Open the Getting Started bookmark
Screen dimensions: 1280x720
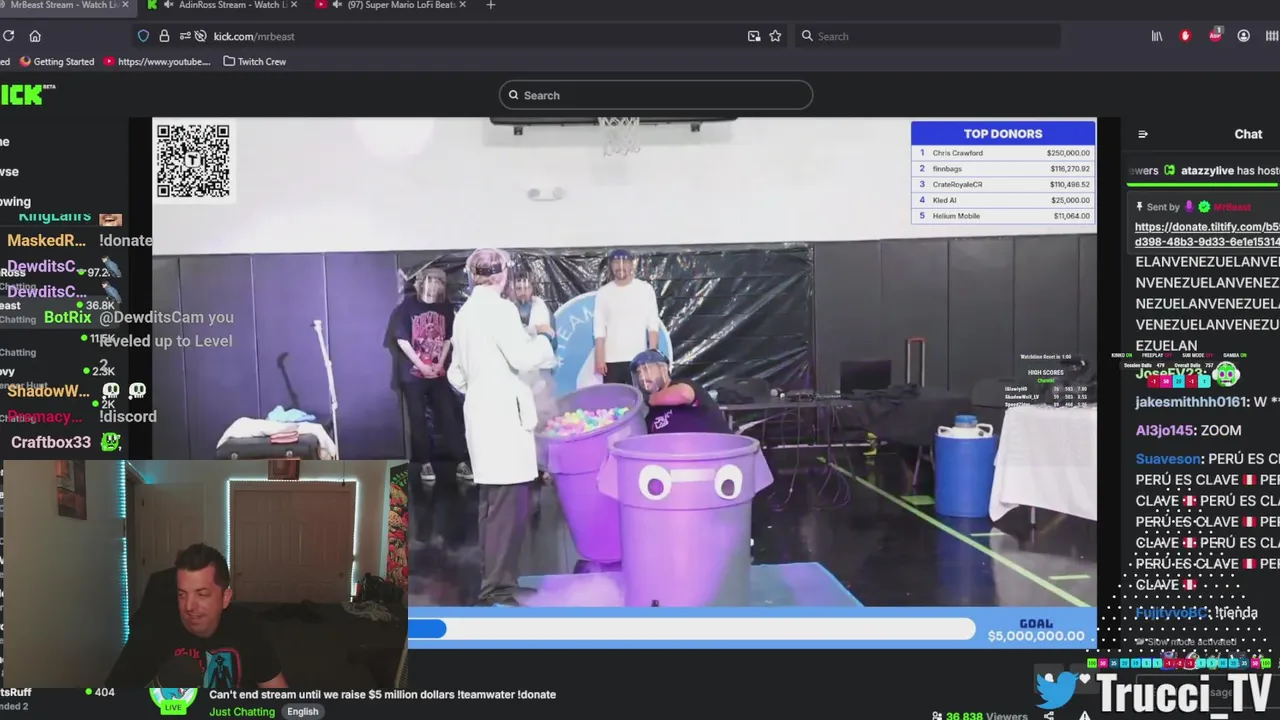pos(57,61)
